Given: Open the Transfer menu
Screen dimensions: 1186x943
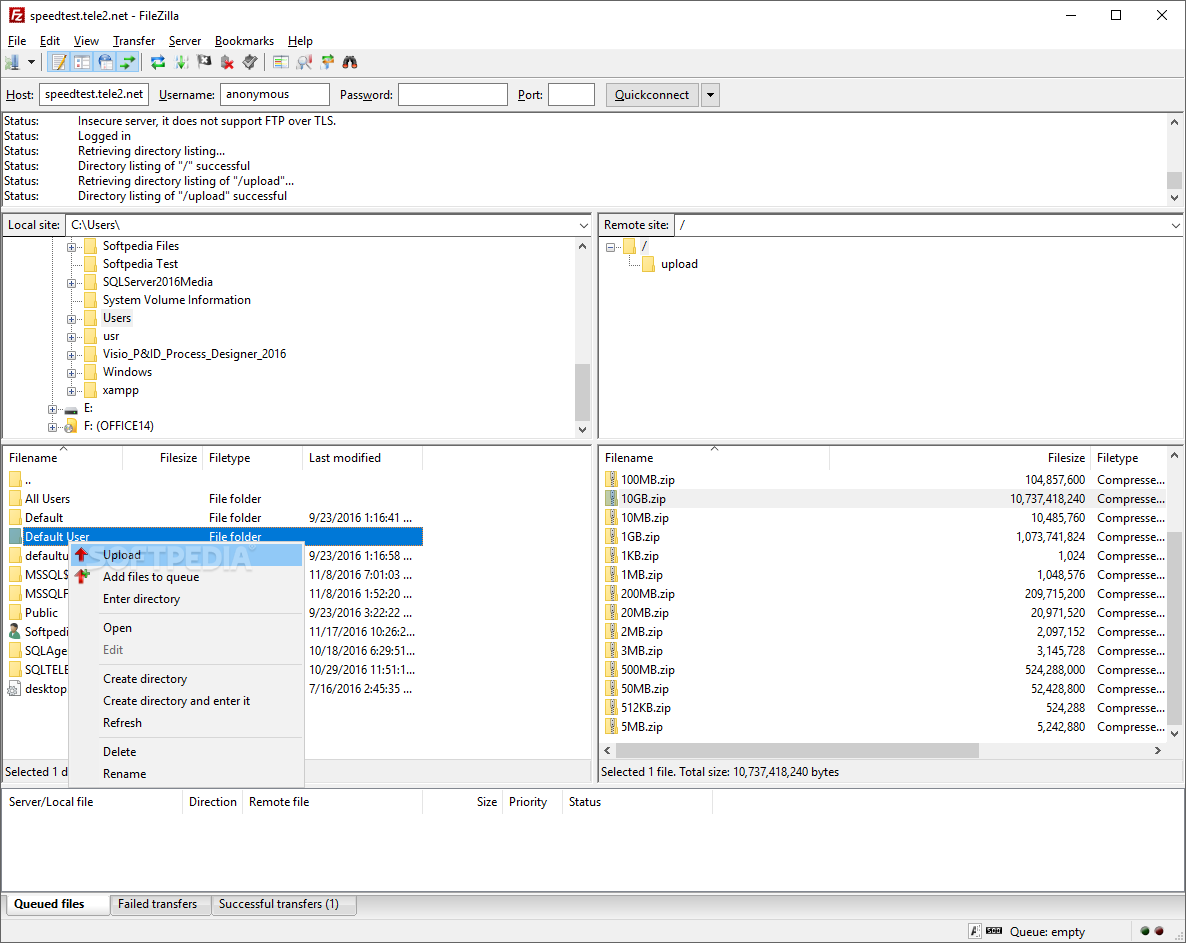Looking at the screenshot, I should pyautogui.click(x=134, y=41).
